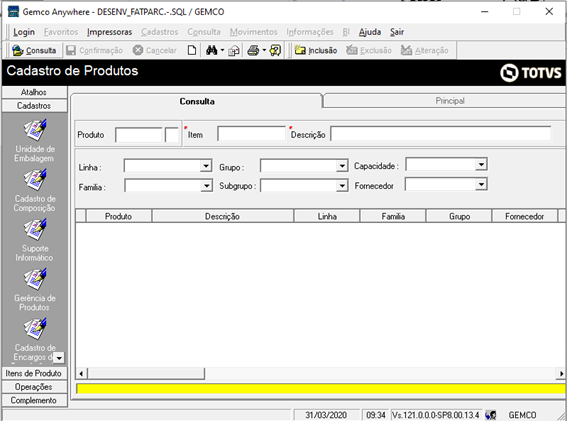Expand the Subgrupo dropdown

point(342,186)
